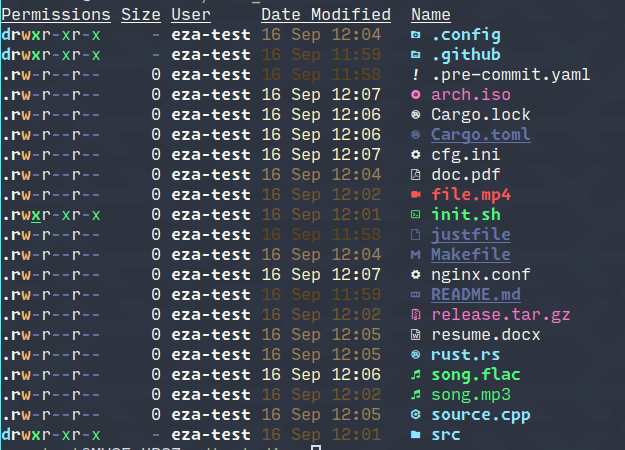Image resolution: width=625 pixels, height=450 pixels.
Task: Select the song.mp3 file name
Action: [x=471, y=395]
